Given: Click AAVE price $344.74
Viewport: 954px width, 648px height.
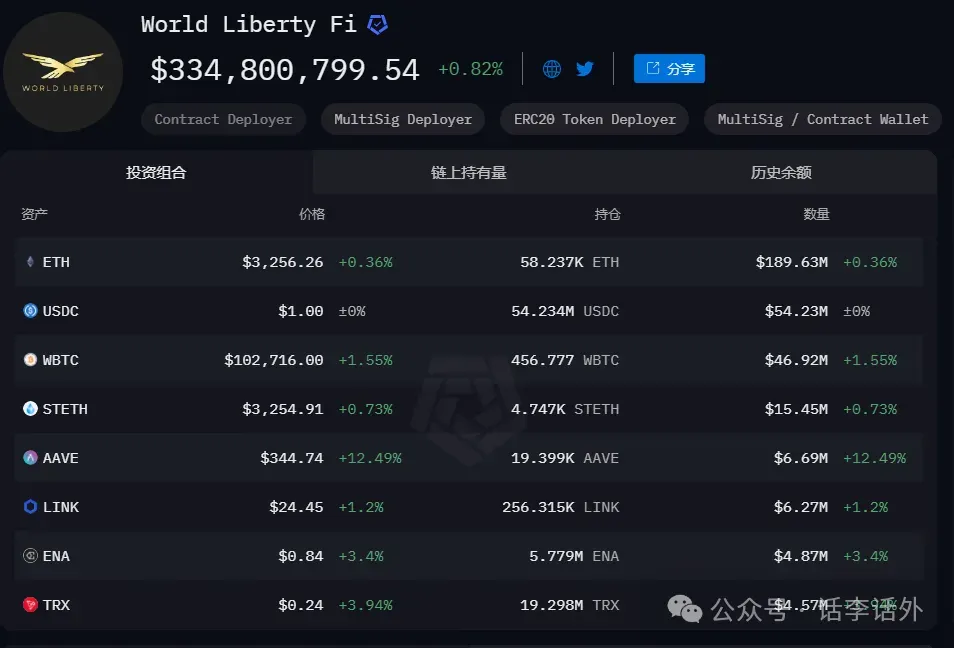Looking at the screenshot, I should pos(291,458).
